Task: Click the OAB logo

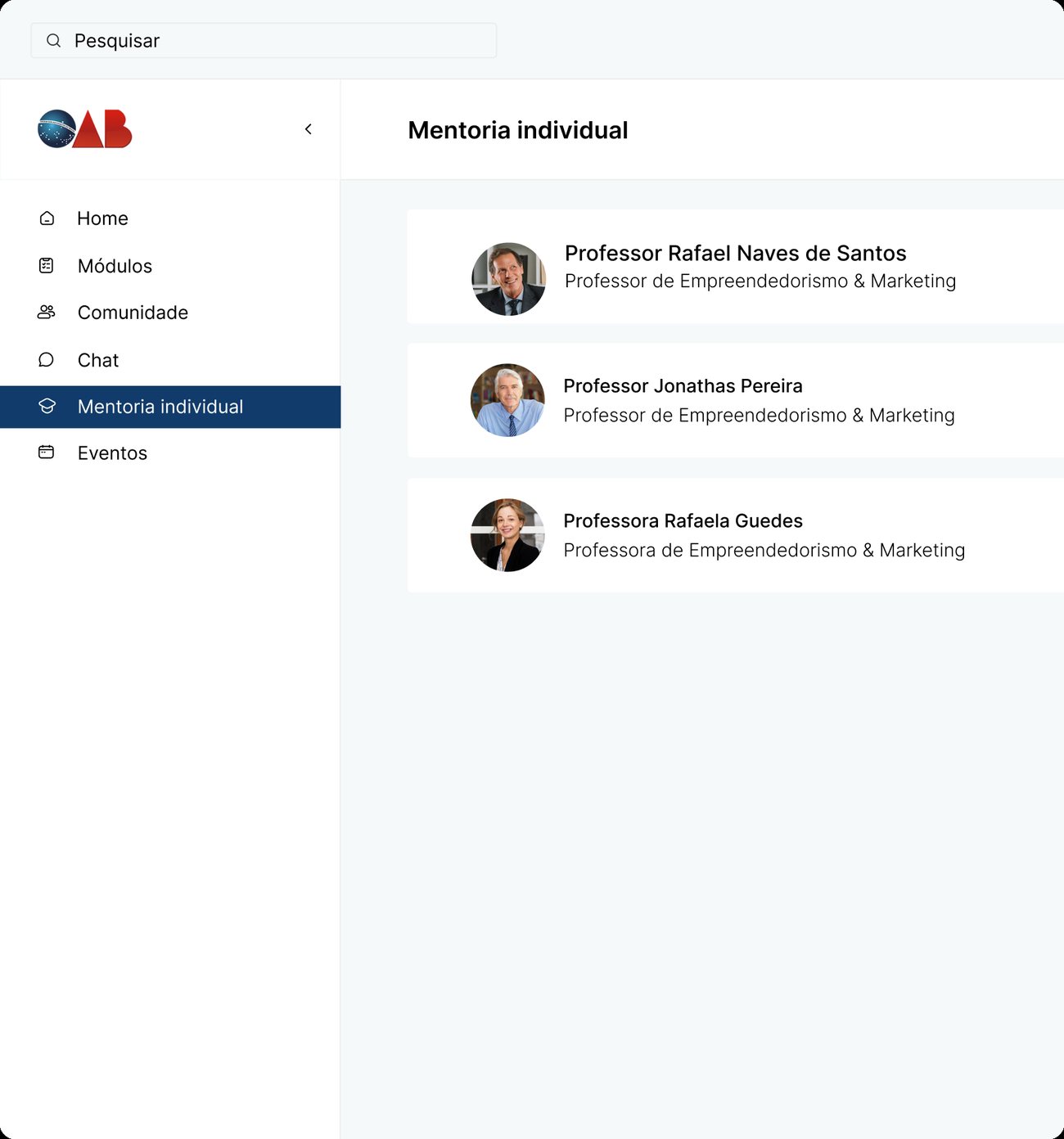Action: 85,129
